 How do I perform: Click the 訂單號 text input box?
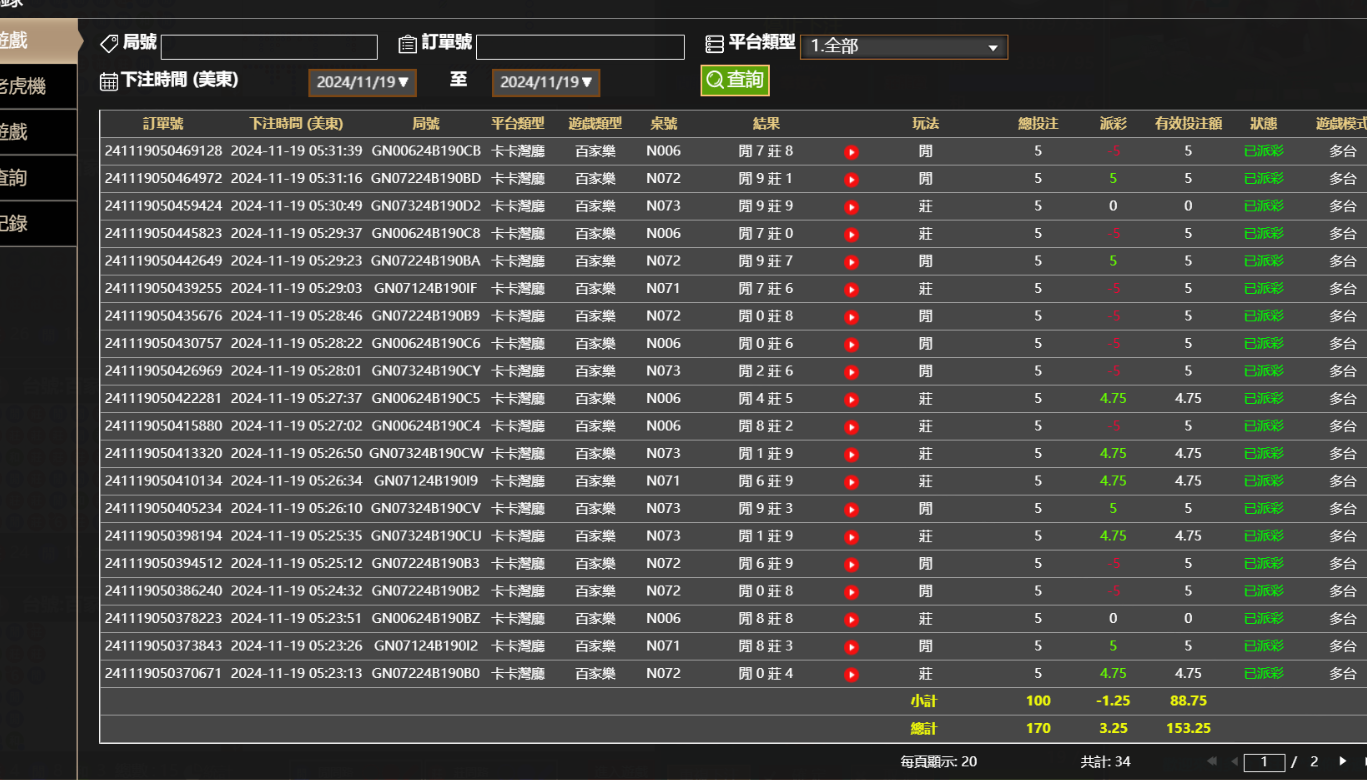tap(580, 47)
